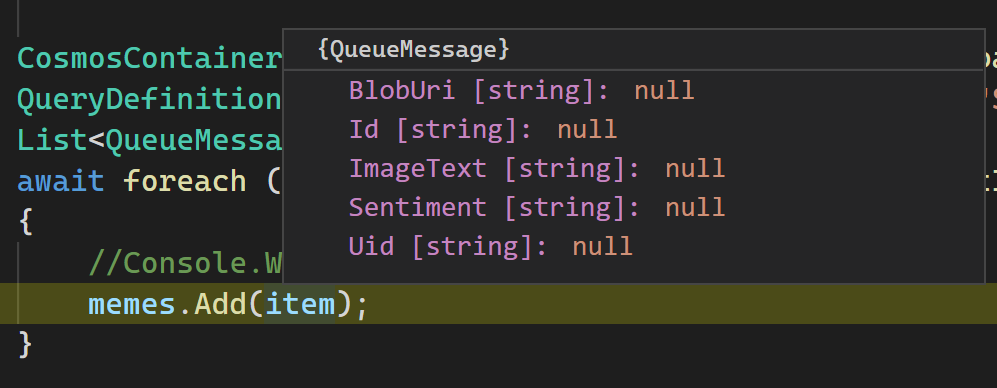Click the commented //Console line

(185, 263)
